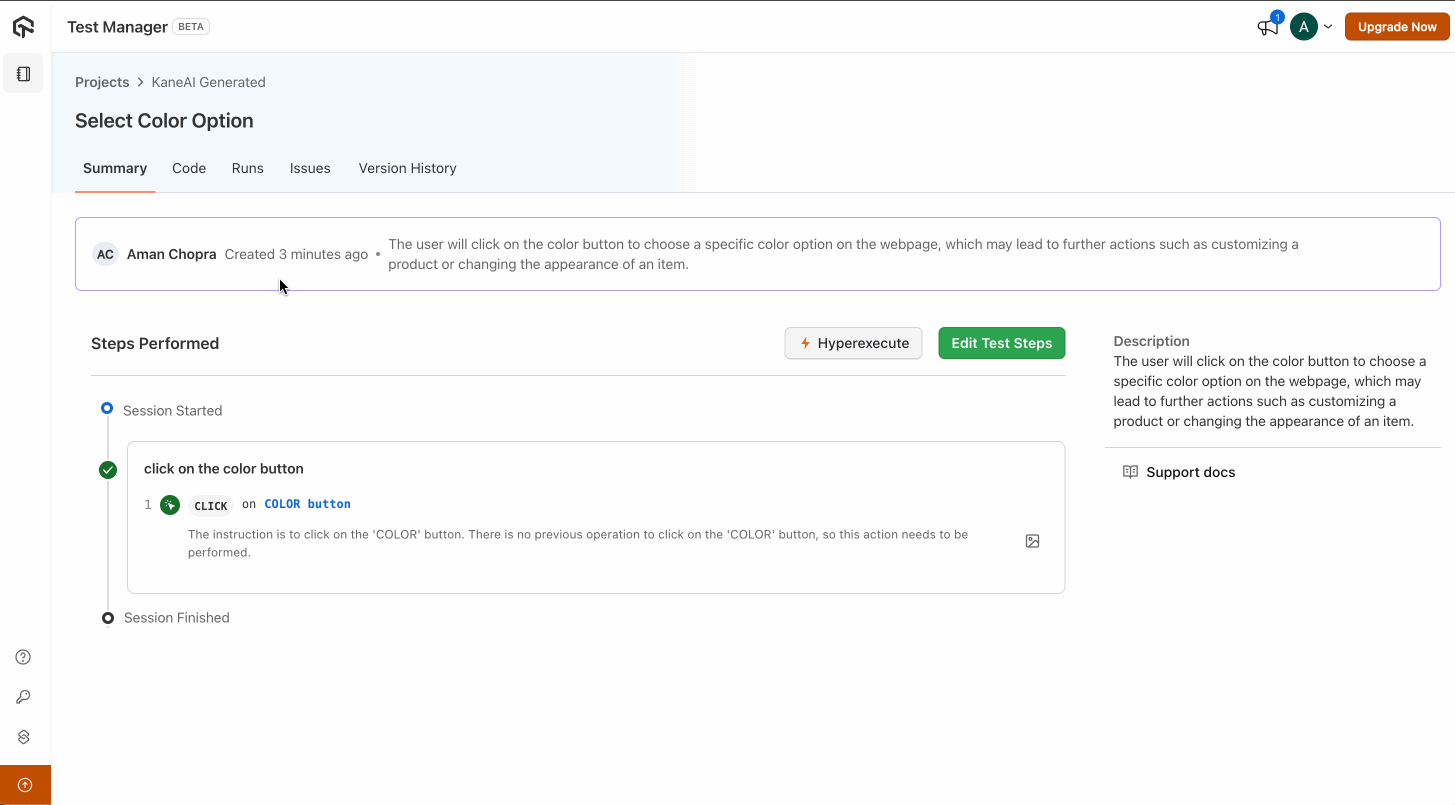Navigate to Projects breadcrumb link
This screenshot has width=1455, height=805.
click(x=102, y=82)
